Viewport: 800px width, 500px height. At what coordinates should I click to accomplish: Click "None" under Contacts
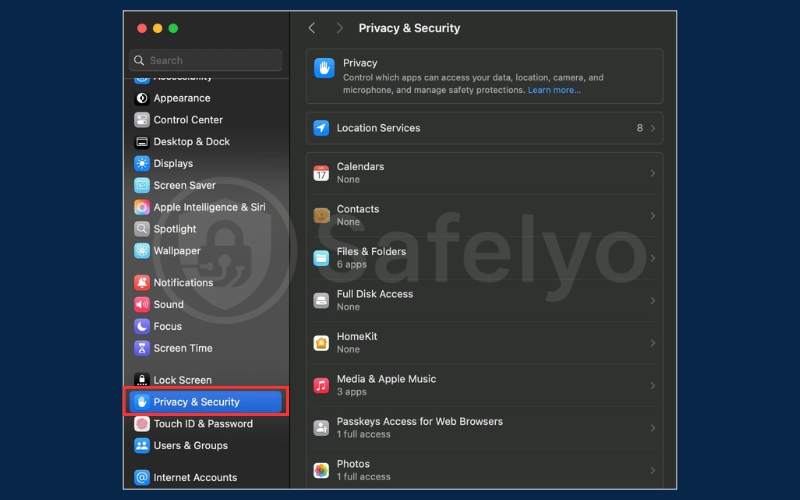pos(348,222)
